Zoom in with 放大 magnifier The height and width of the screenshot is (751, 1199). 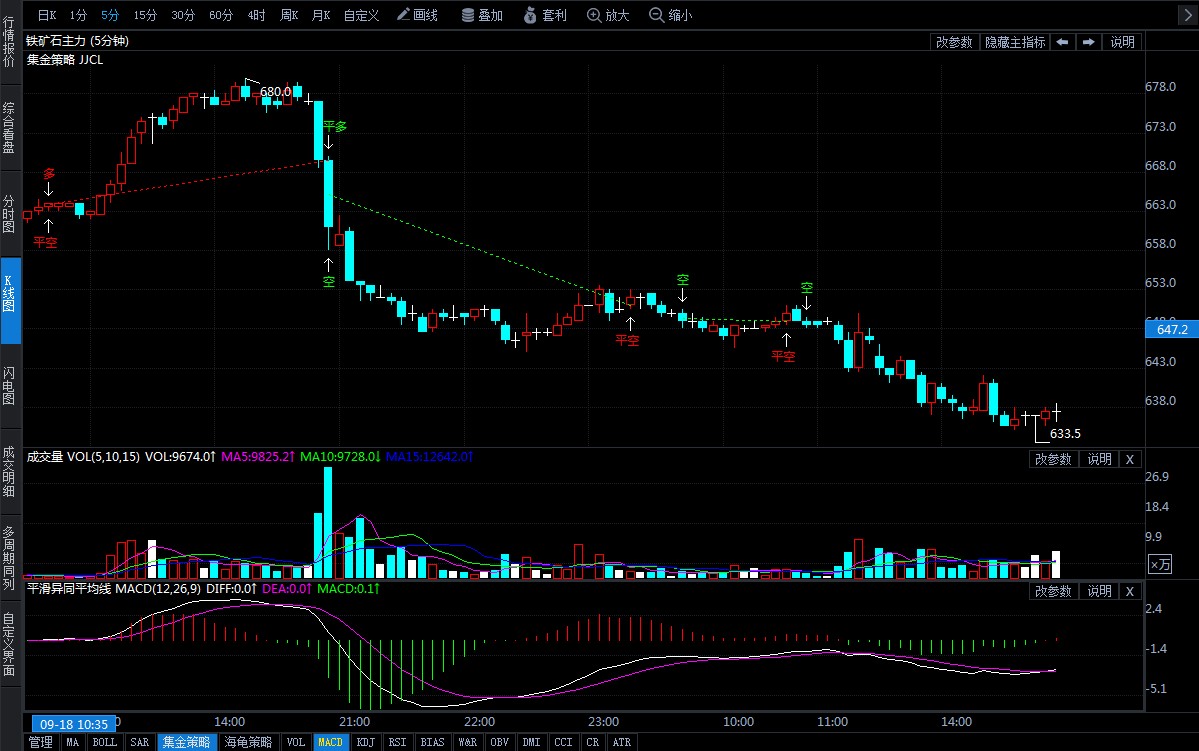click(x=608, y=15)
